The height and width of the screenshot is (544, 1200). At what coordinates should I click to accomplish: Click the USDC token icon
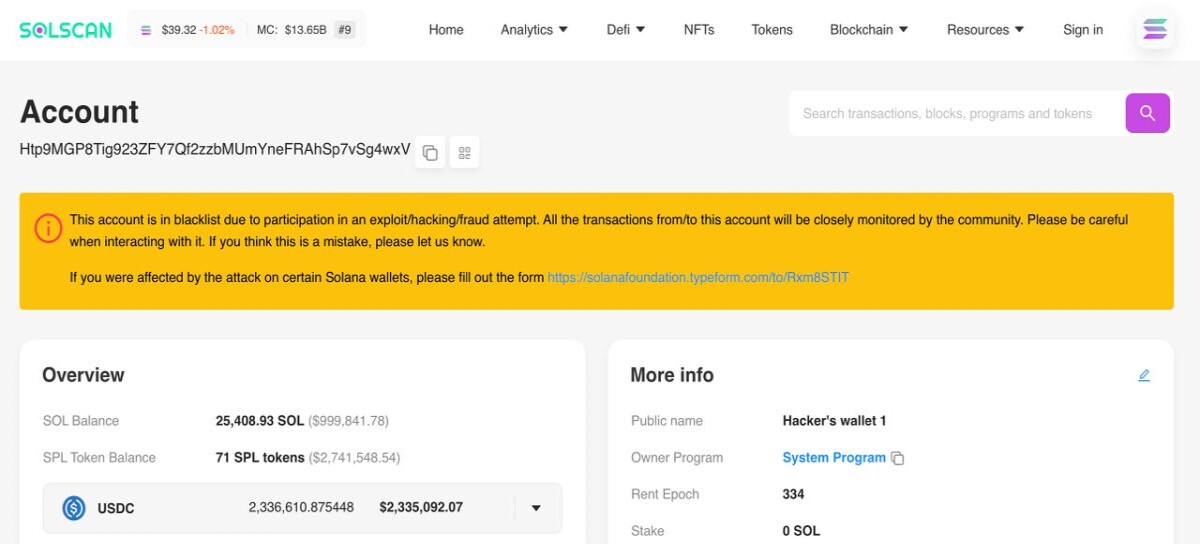pyautogui.click(x=74, y=508)
